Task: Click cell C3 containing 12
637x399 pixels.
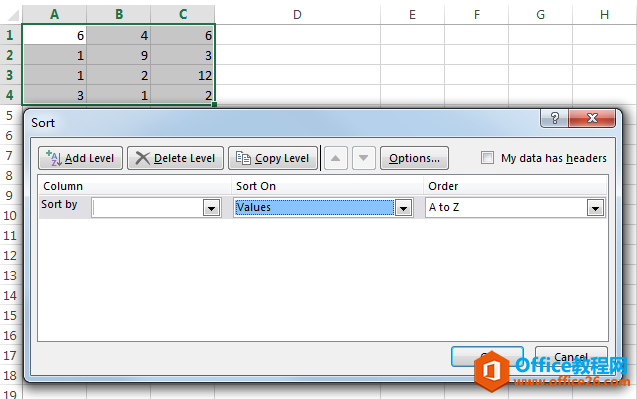Action: pyautogui.click(x=183, y=75)
